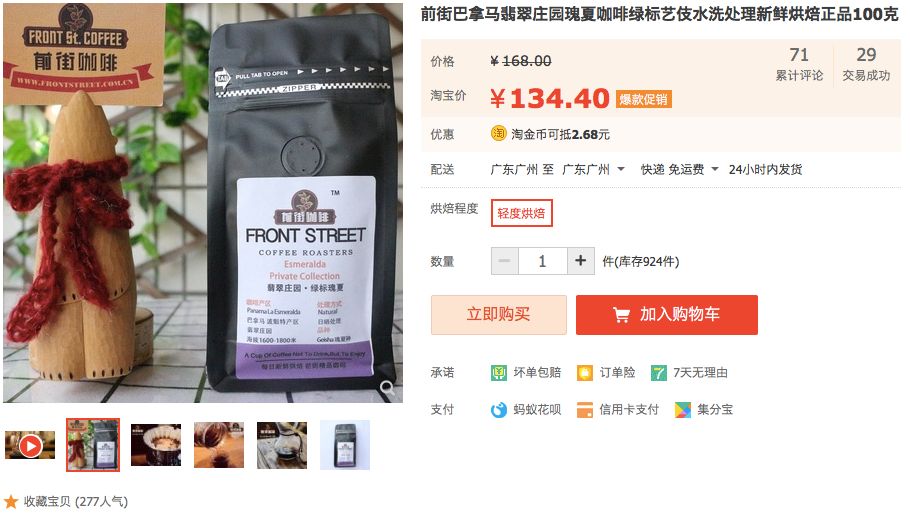Click the 信用卡支付 card icon
This screenshot has width=910, height=516.
[x=584, y=410]
